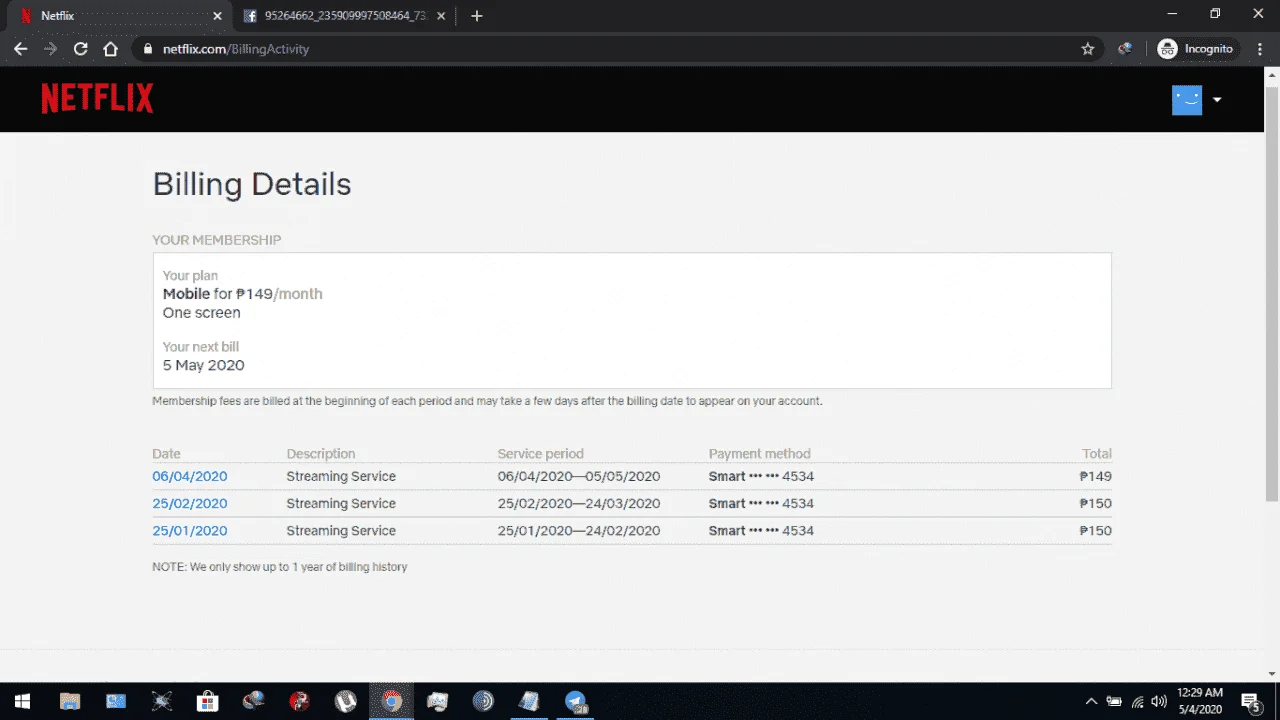Open Microsoft Store from the taskbar
Screen dimensions: 1280x720
pyautogui.click(x=207, y=701)
